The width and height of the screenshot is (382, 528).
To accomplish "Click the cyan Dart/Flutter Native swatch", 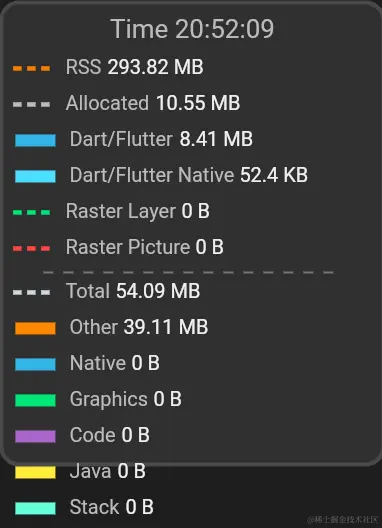I will [35, 176].
